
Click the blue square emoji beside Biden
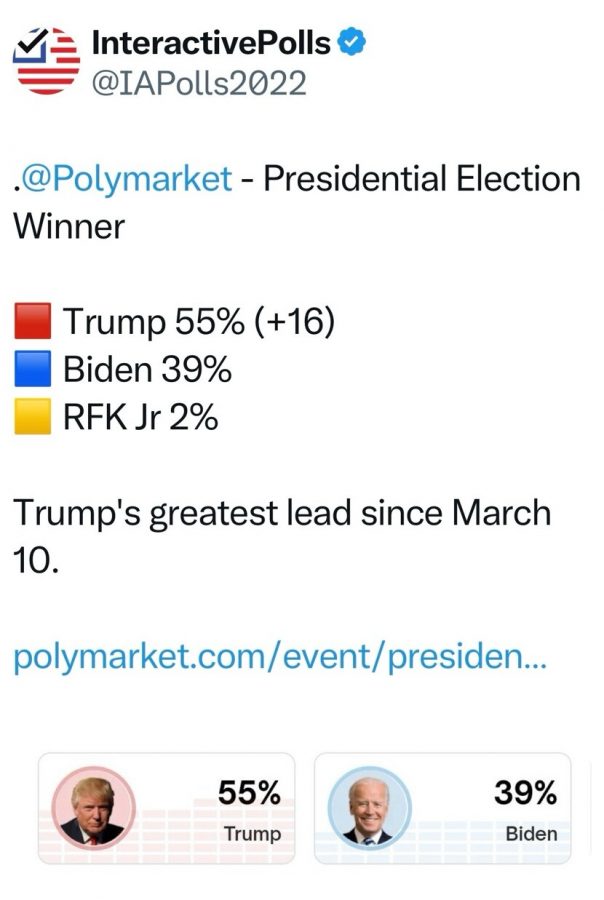pyautogui.click(x=31, y=370)
